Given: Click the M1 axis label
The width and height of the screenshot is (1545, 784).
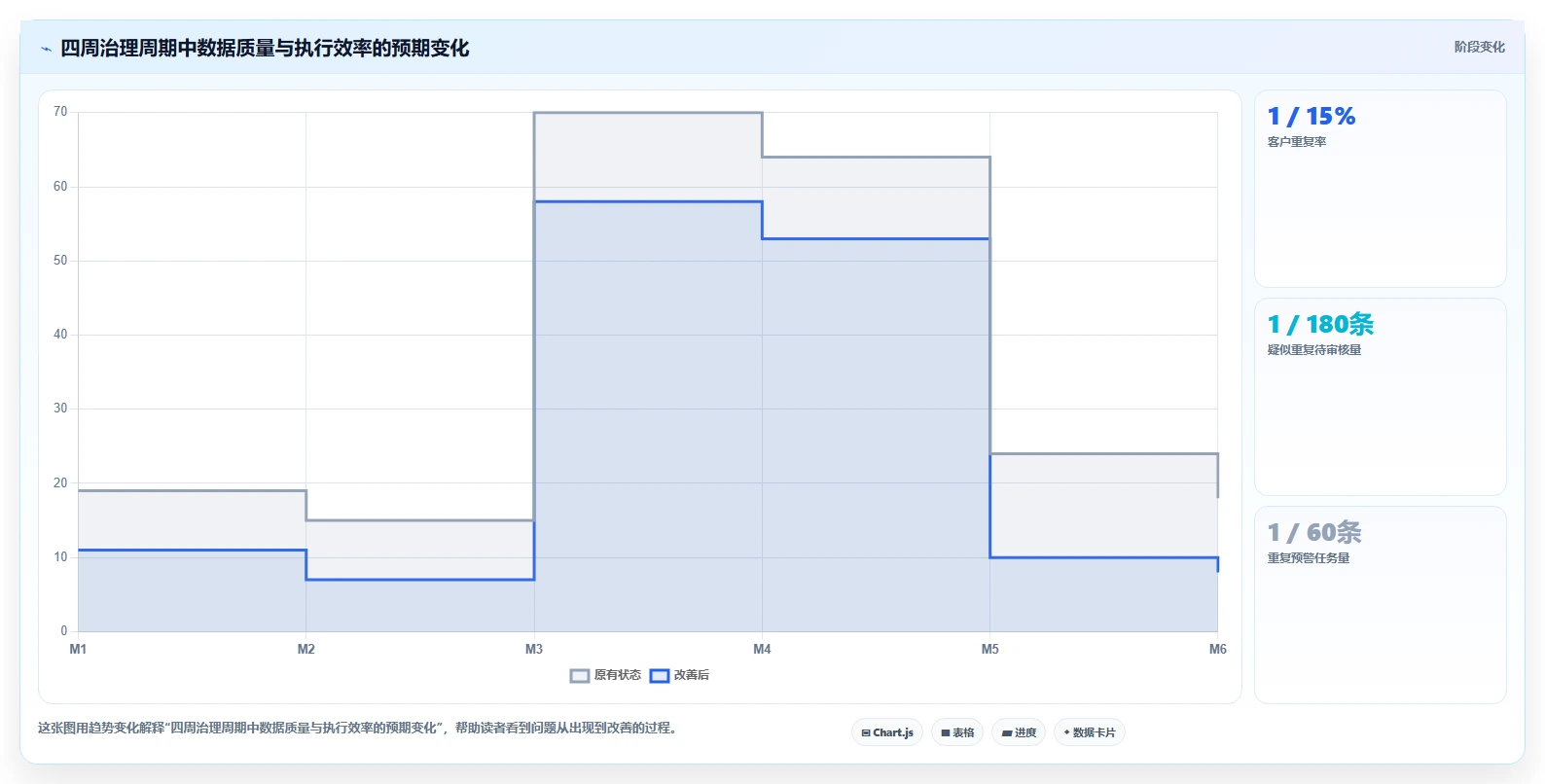Looking at the screenshot, I should click(x=78, y=649).
